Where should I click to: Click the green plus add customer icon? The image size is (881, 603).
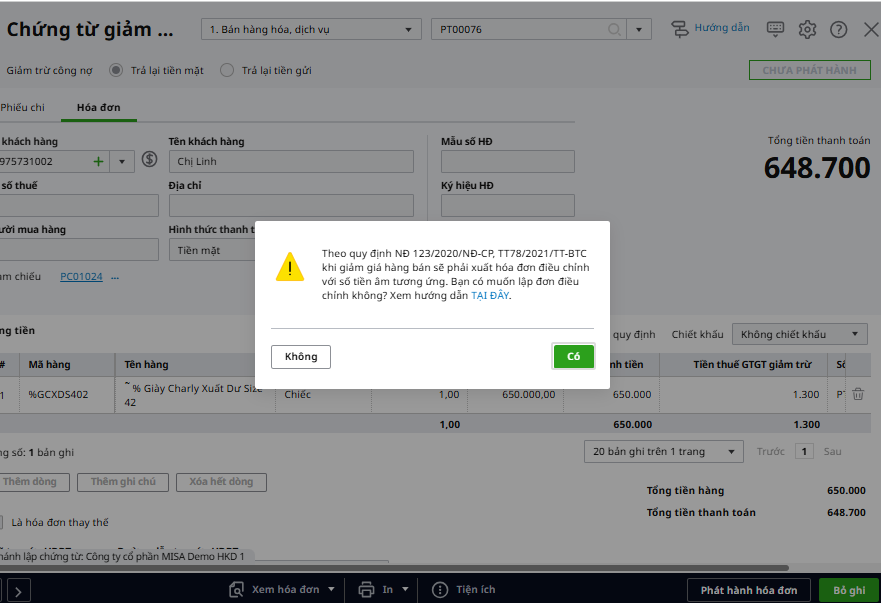98,161
